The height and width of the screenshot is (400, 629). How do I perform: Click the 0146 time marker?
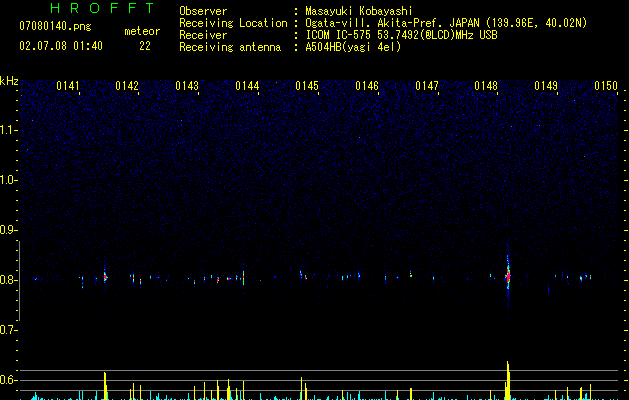[x=367, y=86]
